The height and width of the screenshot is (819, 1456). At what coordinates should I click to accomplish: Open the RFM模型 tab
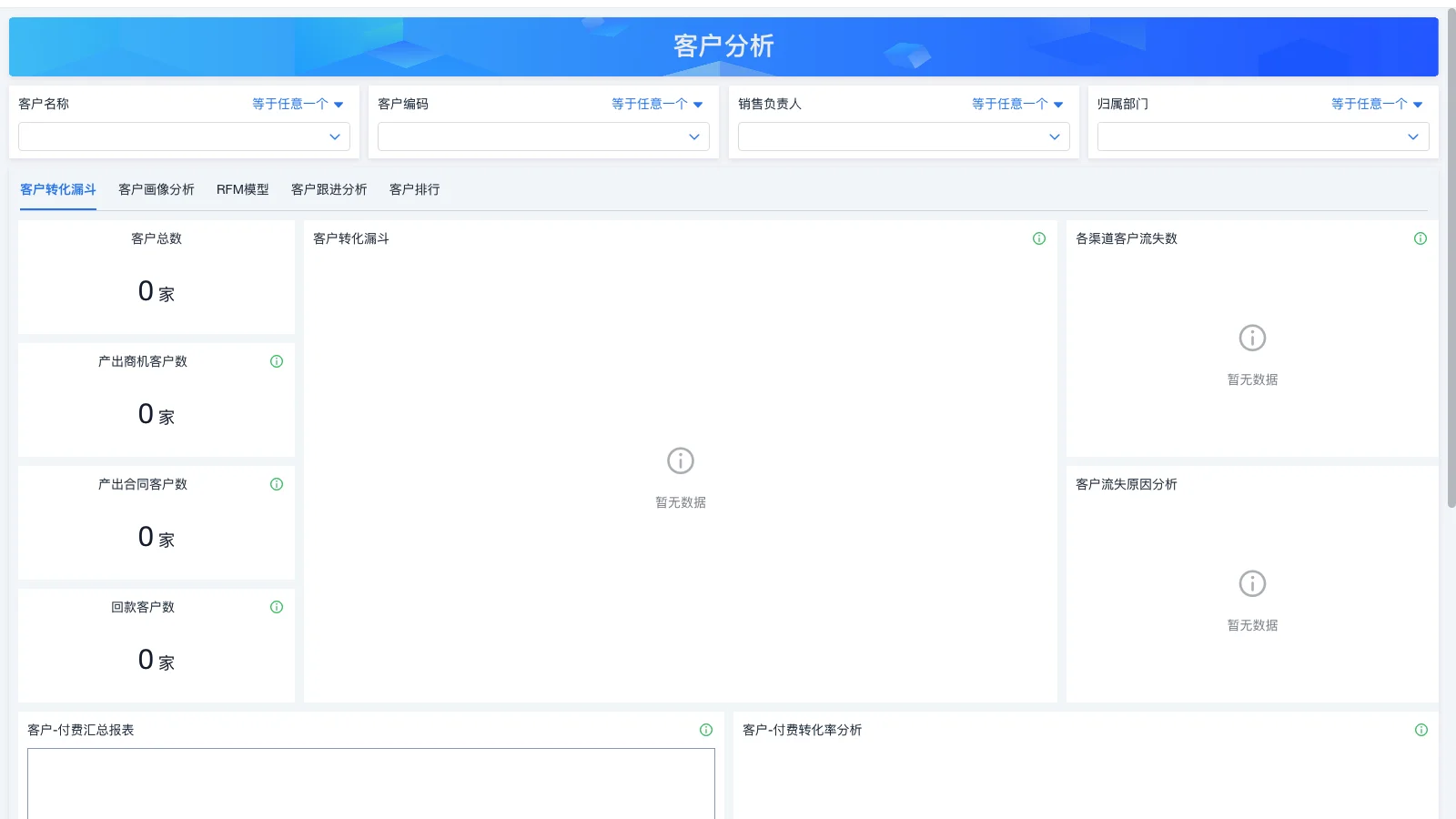(242, 189)
